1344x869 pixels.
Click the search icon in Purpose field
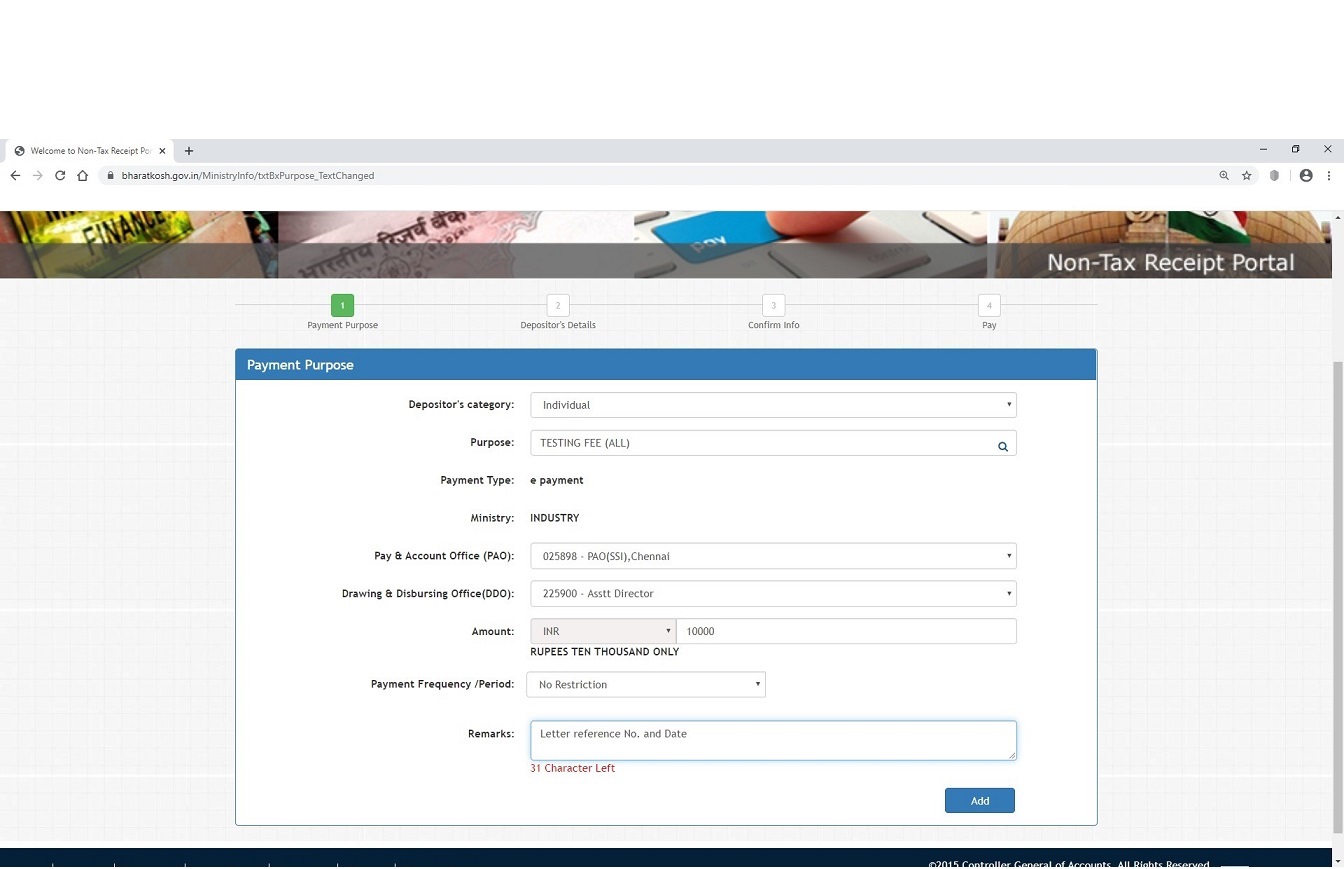point(1002,446)
